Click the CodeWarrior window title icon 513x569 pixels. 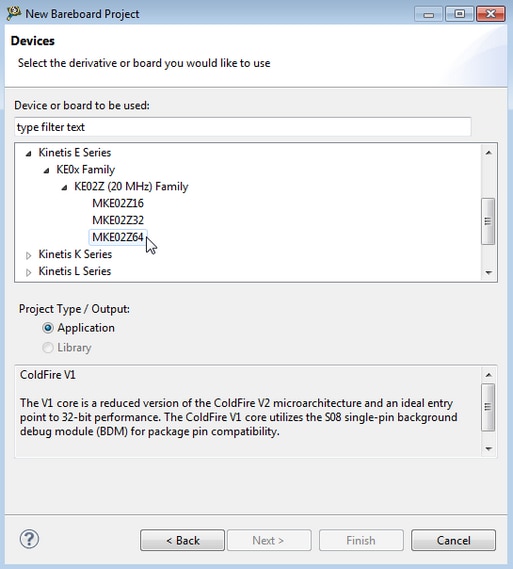pyautogui.click(x=14, y=13)
